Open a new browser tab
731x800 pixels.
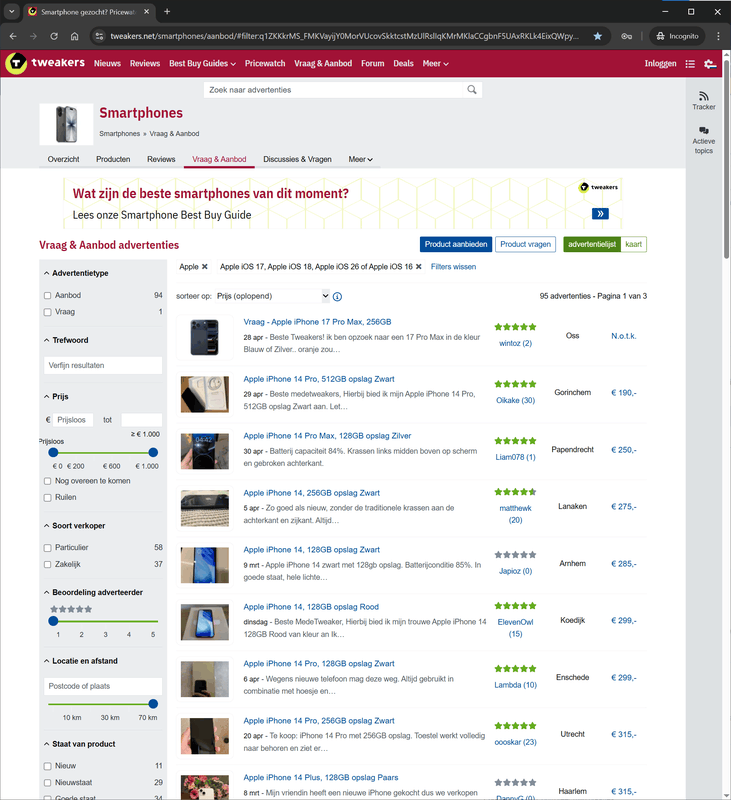click(167, 11)
